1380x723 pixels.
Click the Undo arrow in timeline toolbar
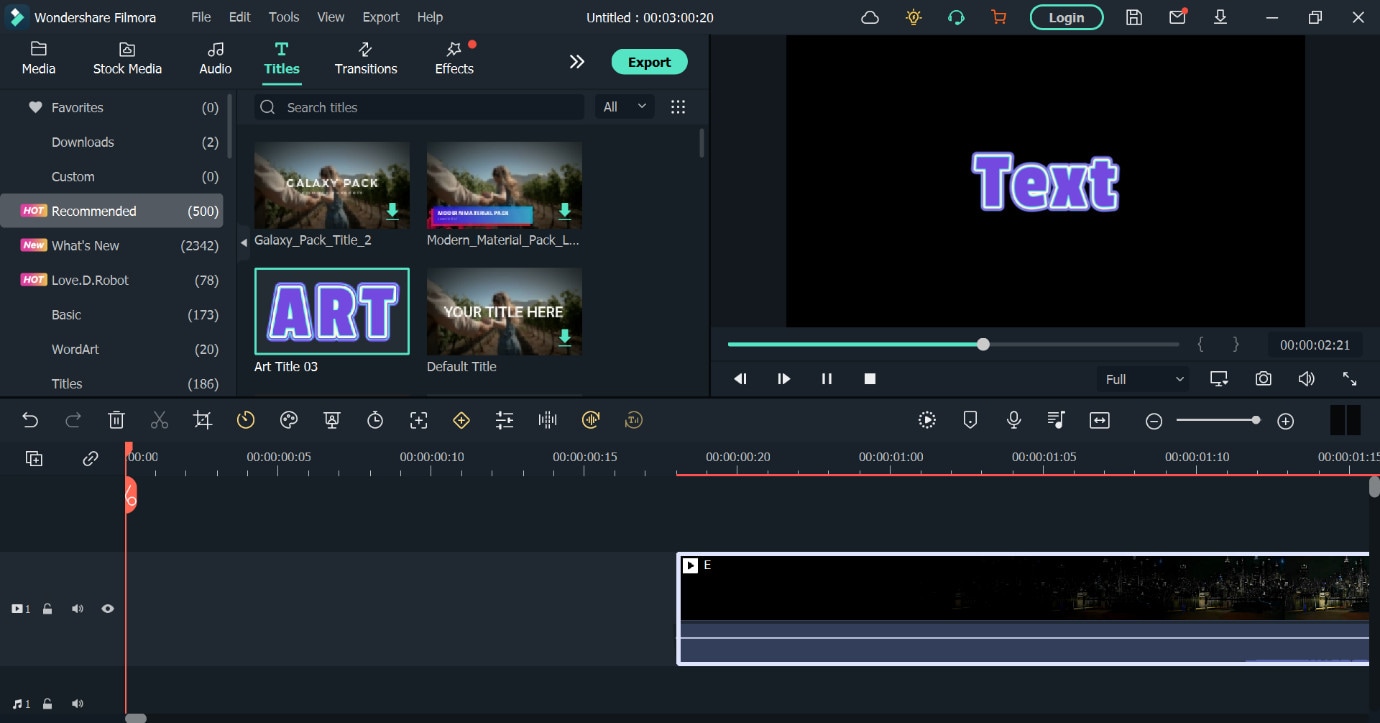click(30, 421)
